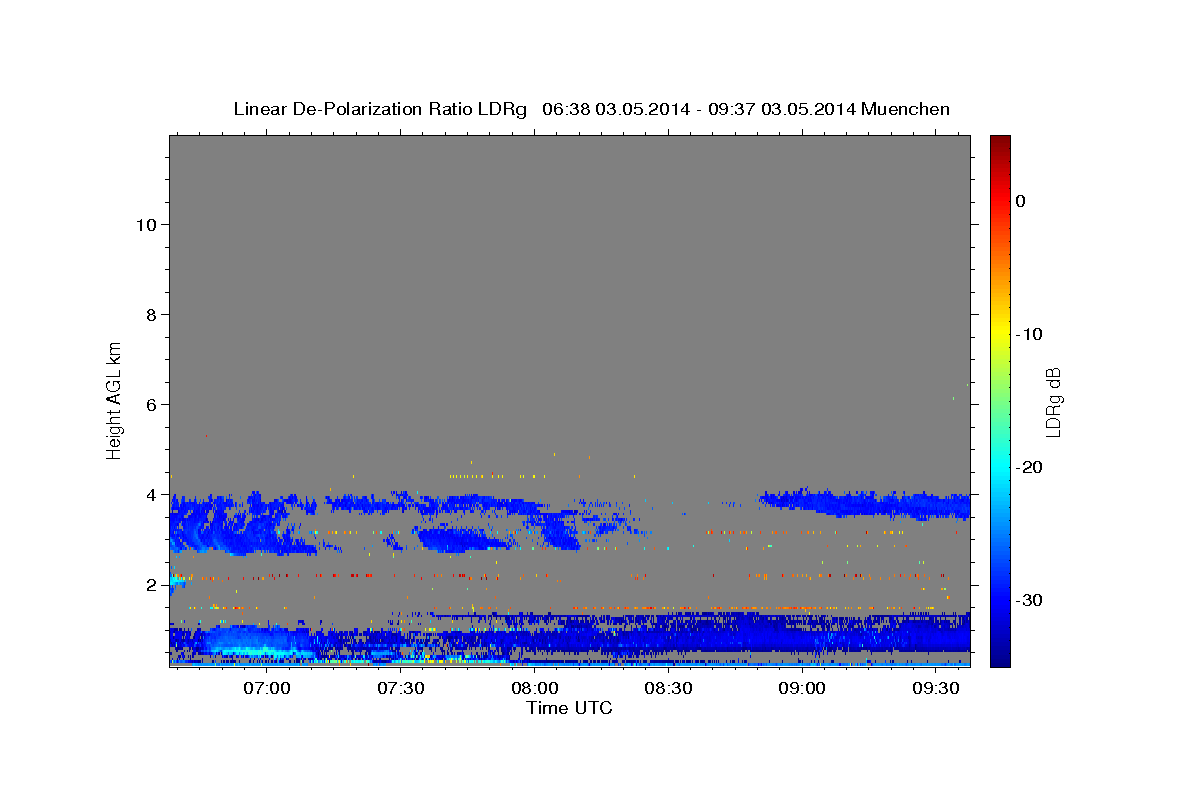
Task: Click the 07:00 time tick label
Action: point(268,688)
